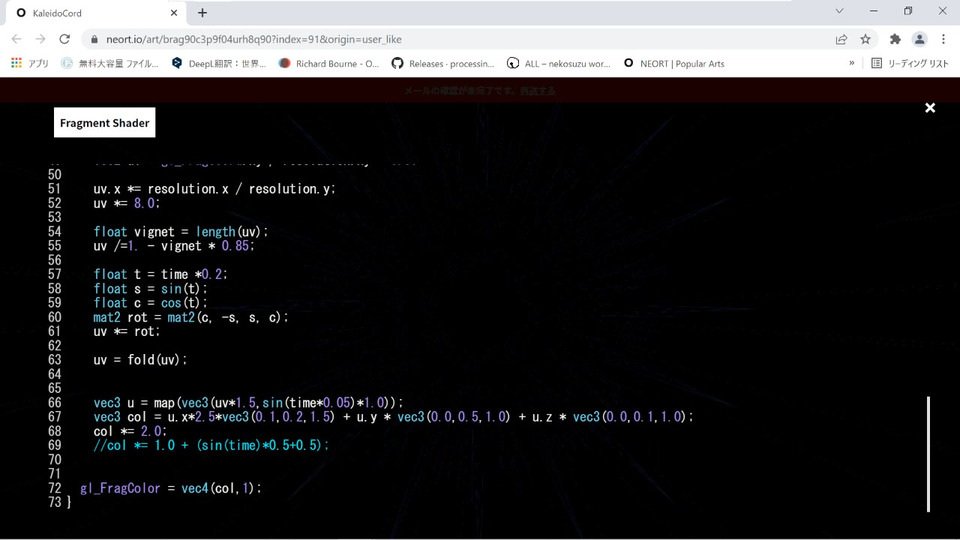This screenshot has width=960, height=540.
Task: Select the Fragment Shader tab
Action: tap(105, 122)
